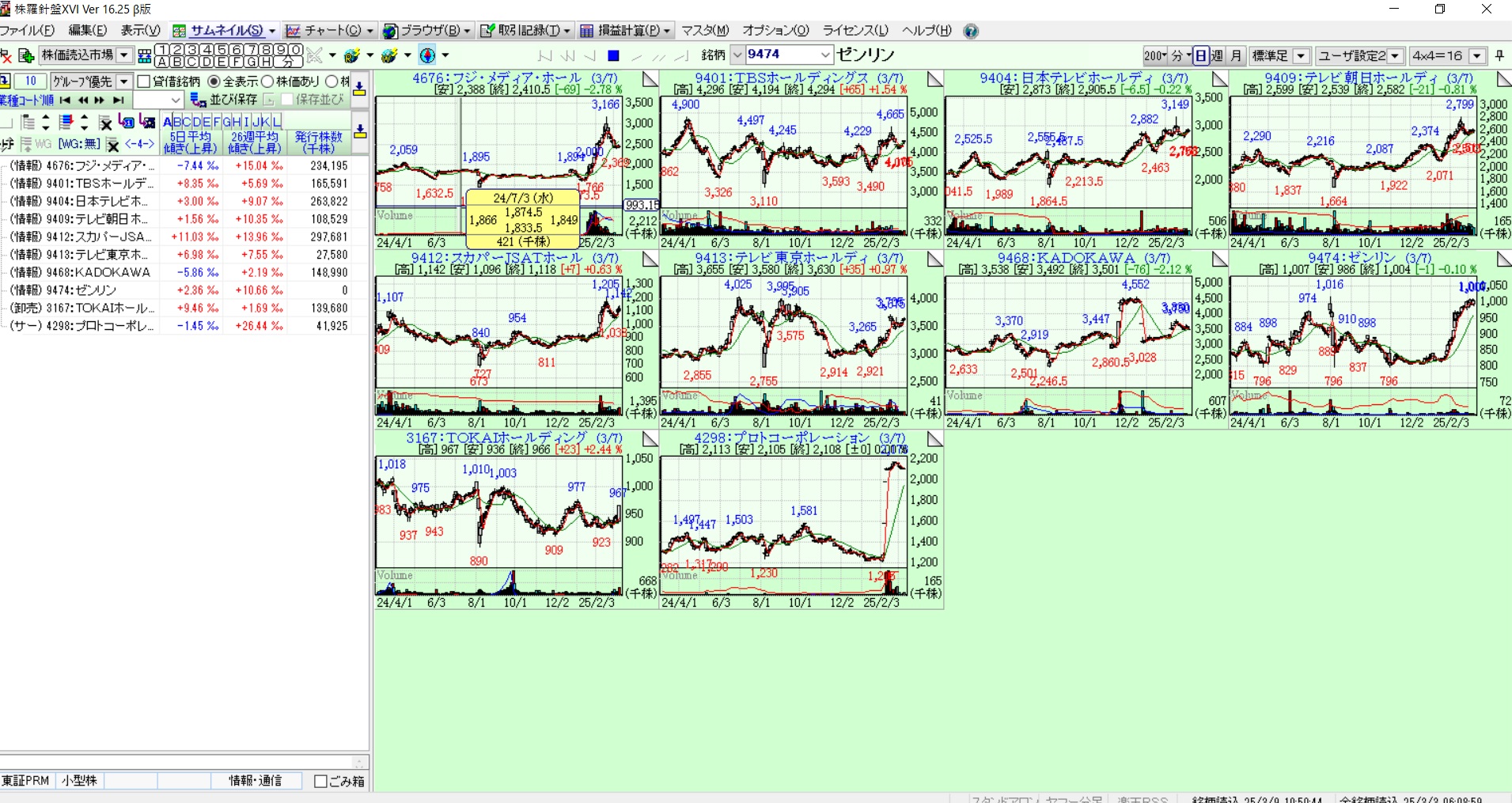The image size is (1512, 803).
Task: Select letter preset button A
Action: click(162, 62)
